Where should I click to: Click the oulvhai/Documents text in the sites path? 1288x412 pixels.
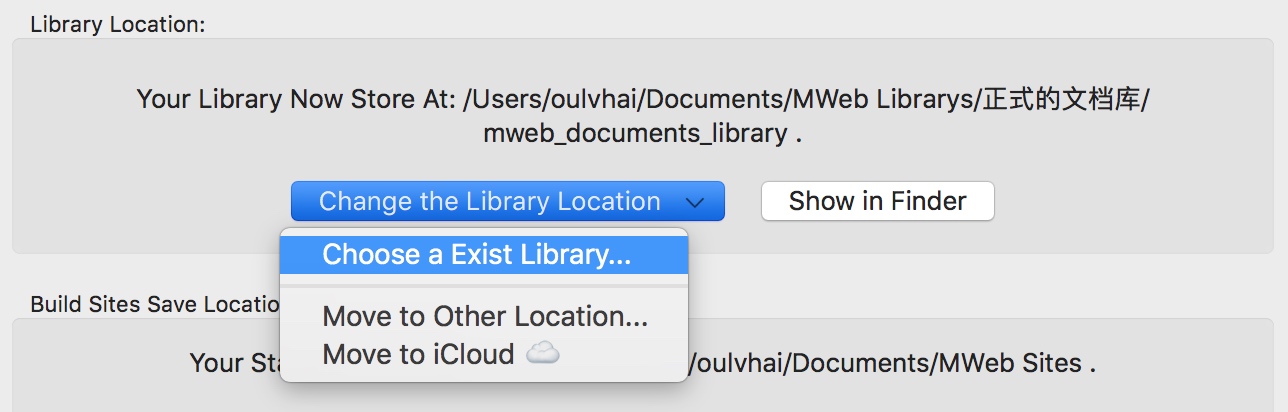tap(807, 362)
